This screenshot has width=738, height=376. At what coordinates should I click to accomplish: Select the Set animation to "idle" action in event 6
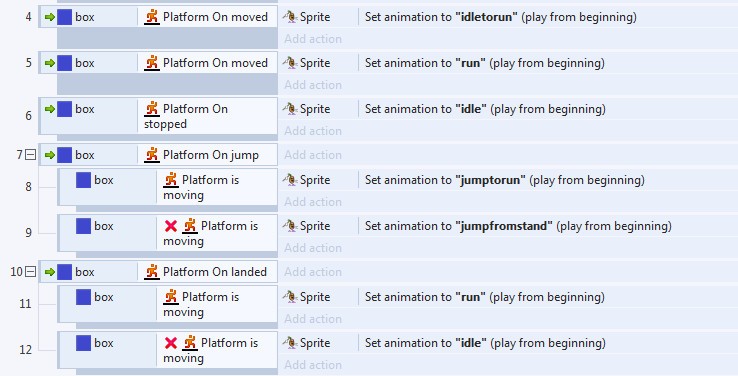click(x=485, y=109)
